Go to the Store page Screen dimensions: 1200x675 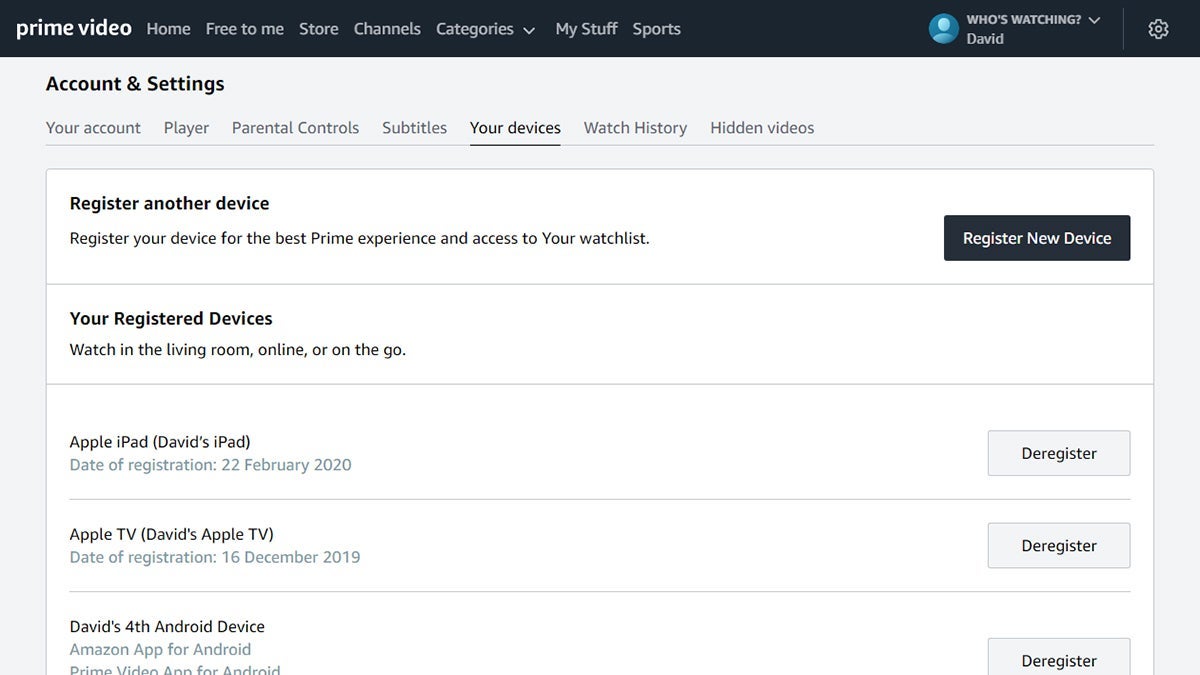coord(318,29)
